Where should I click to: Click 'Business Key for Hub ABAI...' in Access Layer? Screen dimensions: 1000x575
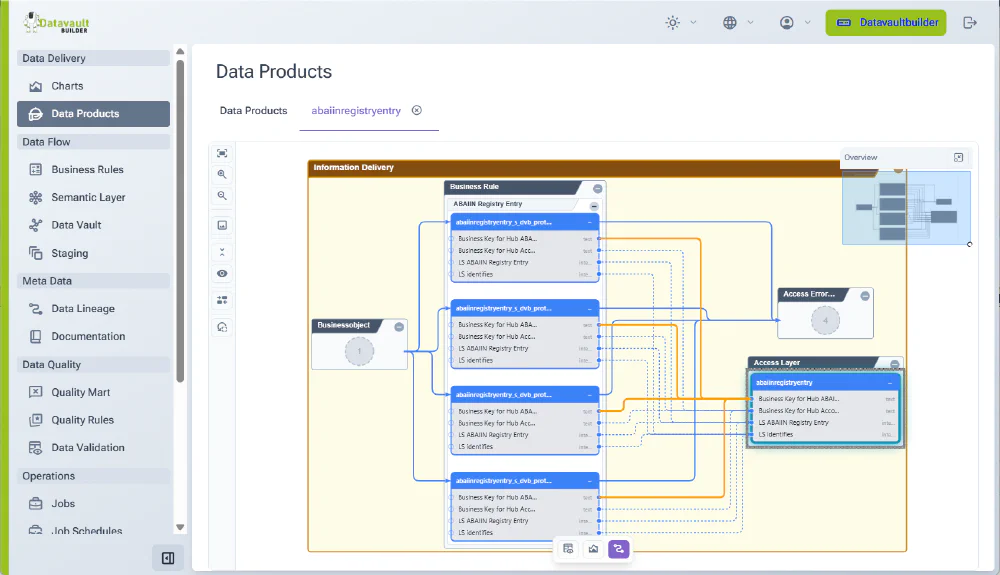click(798, 398)
